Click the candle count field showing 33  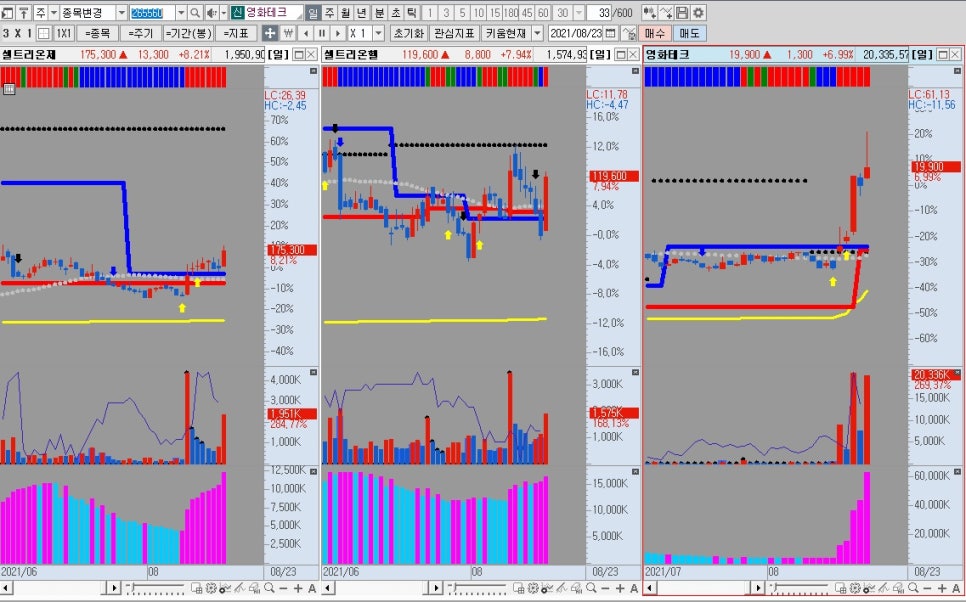click(x=599, y=12)
